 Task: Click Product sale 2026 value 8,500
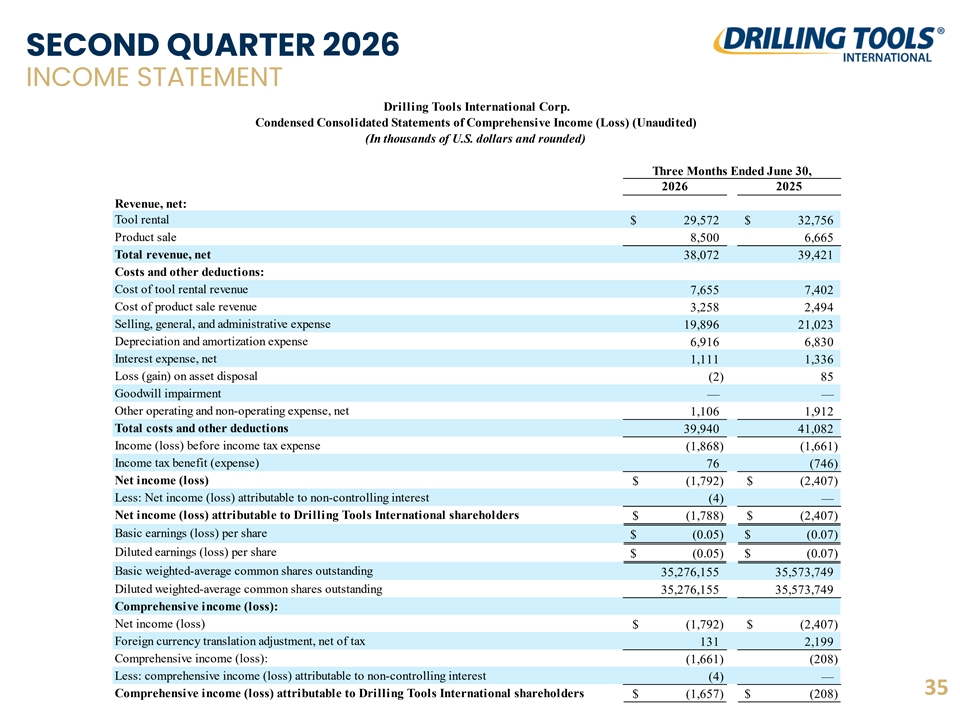pyautogui.click(x=705, y=238)
